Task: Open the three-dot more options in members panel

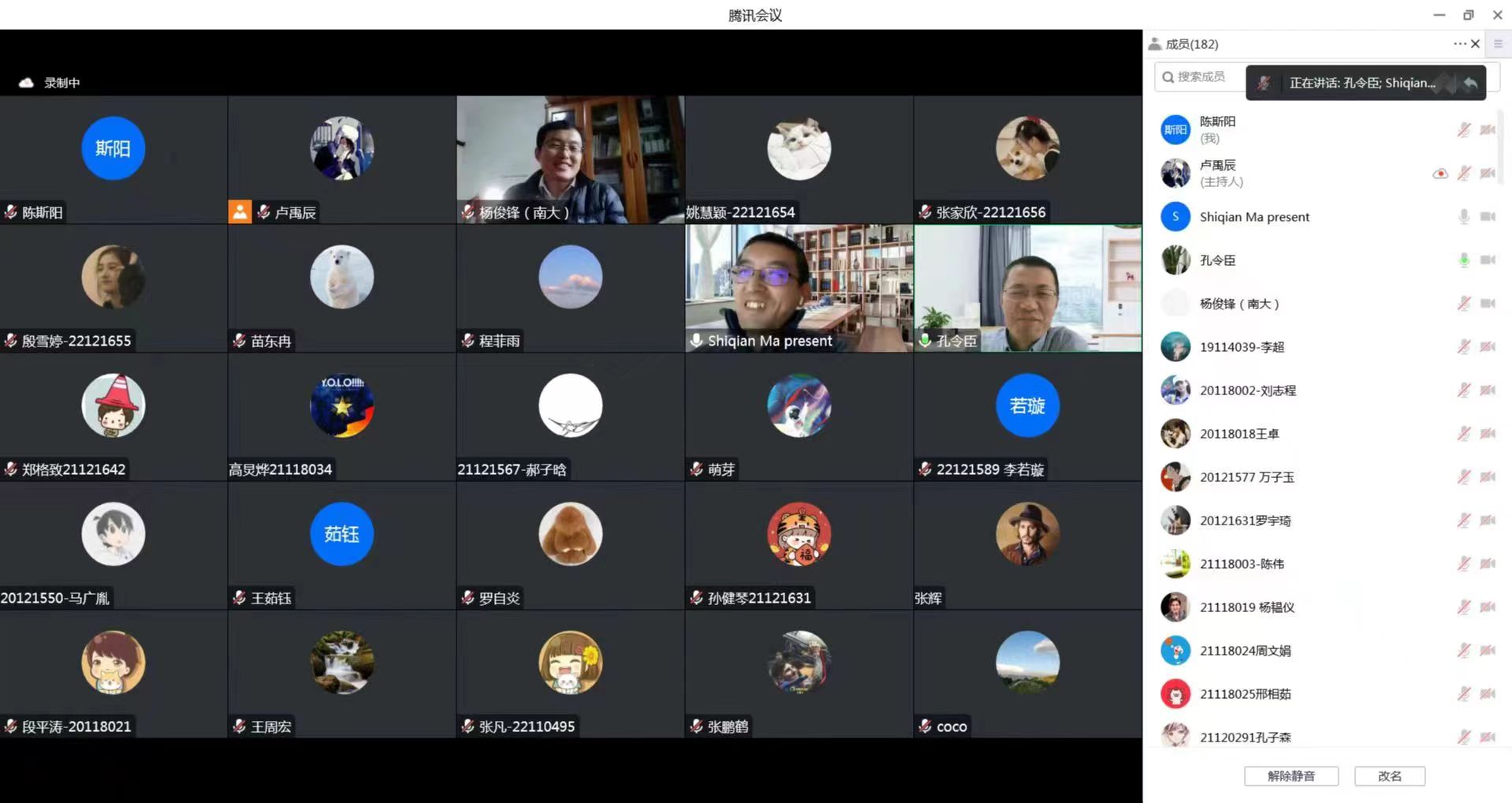Action: pyautogui.click(x=1459, y=44)
